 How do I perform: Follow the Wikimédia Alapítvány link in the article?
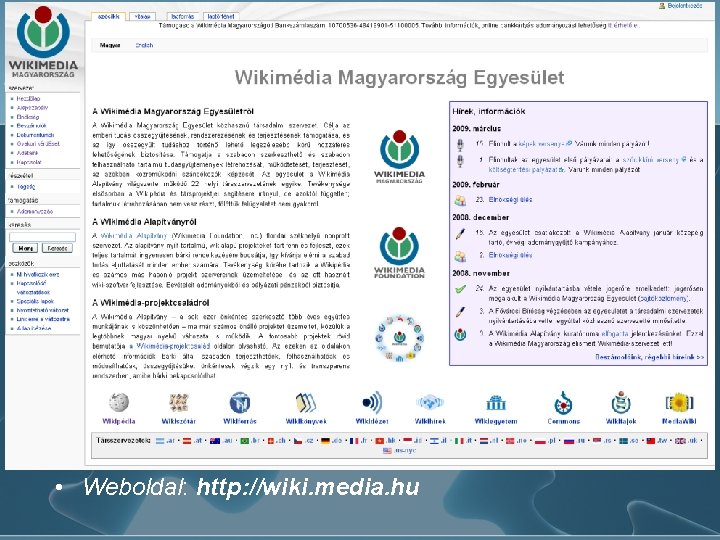(x=133, y=236)
